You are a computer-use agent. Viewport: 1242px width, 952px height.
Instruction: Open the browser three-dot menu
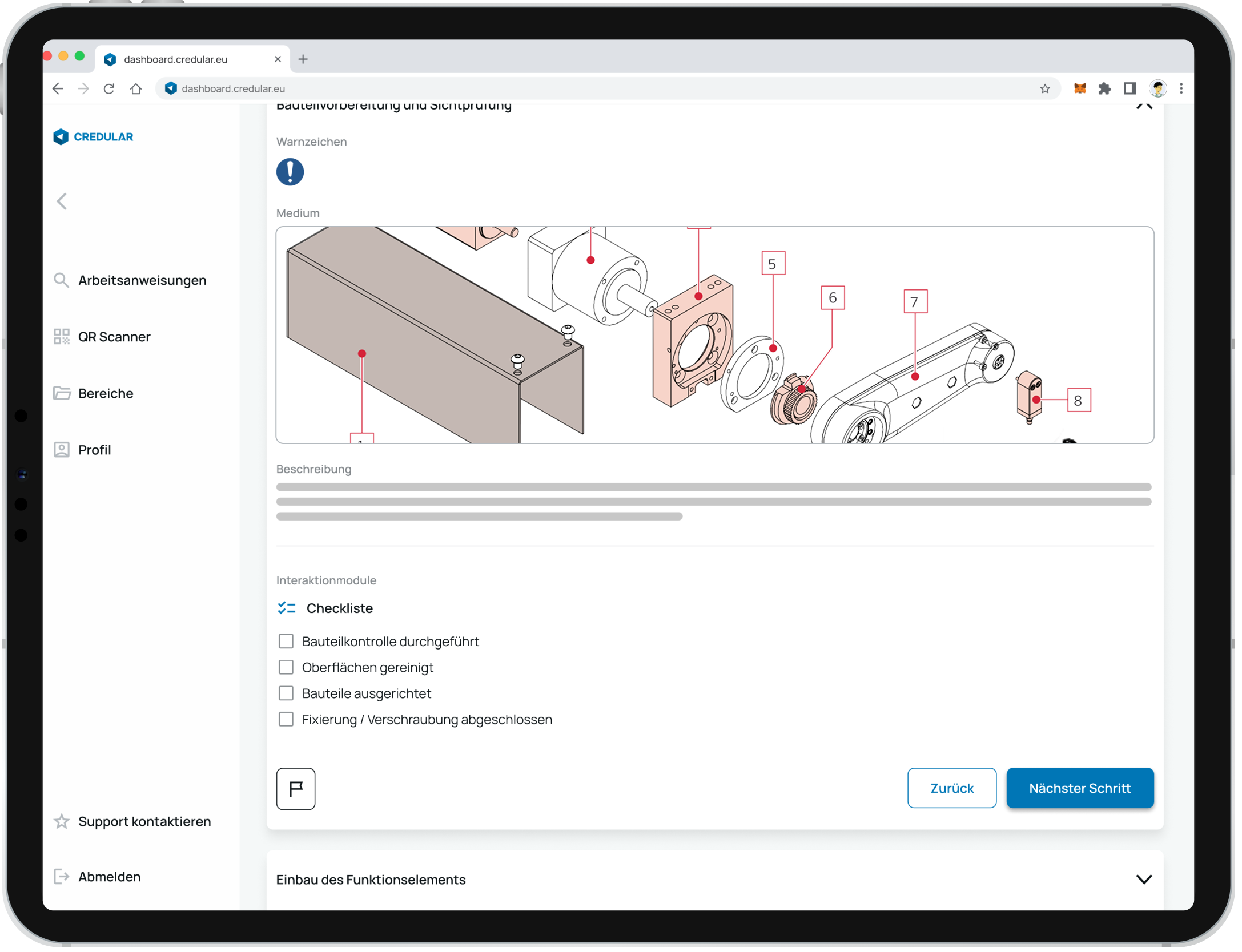[1181, 88]
